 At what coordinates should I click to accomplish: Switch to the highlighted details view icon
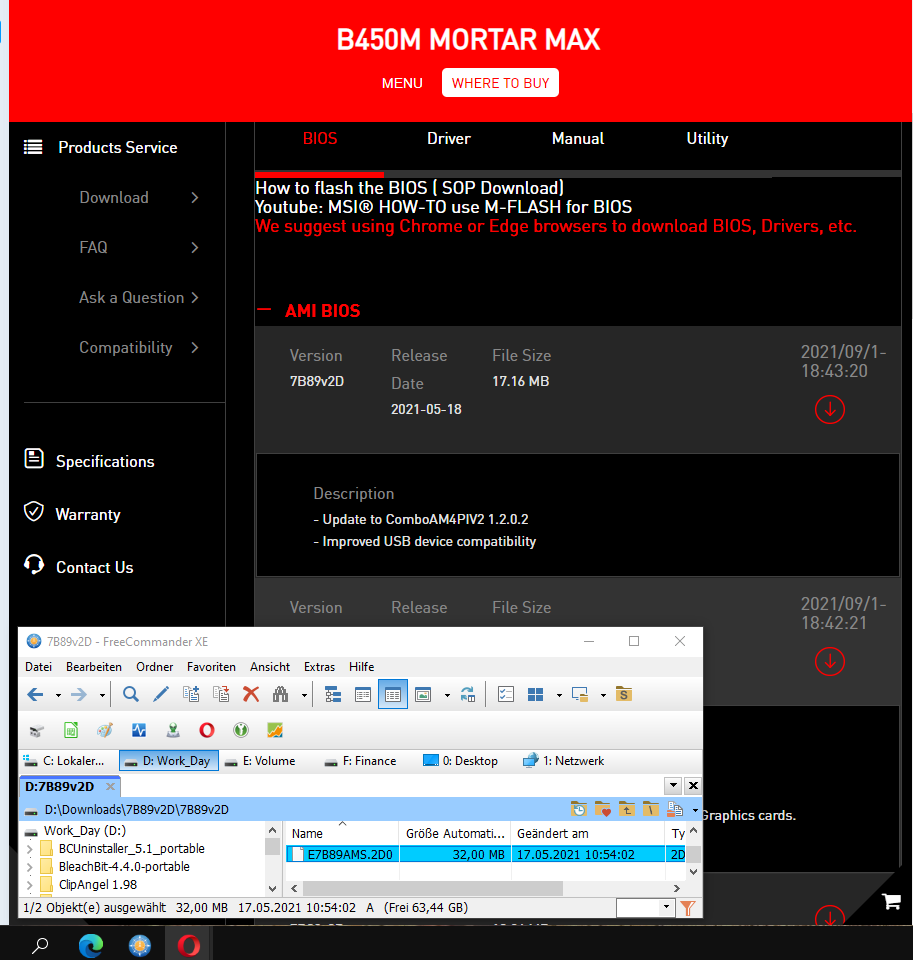click(393, 695)
